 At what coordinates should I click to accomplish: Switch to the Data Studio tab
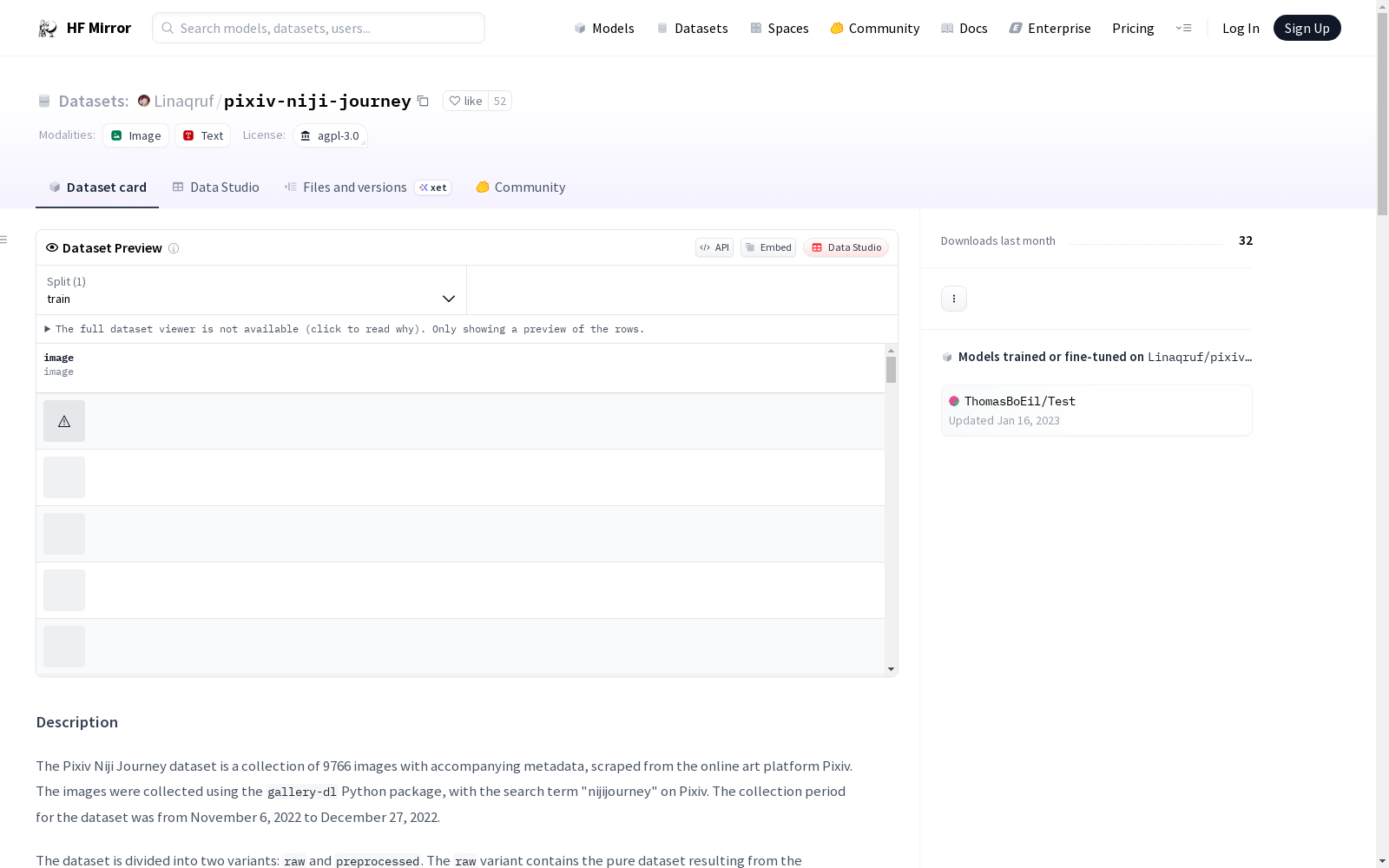pyautogui.click(x=216, y=187)
